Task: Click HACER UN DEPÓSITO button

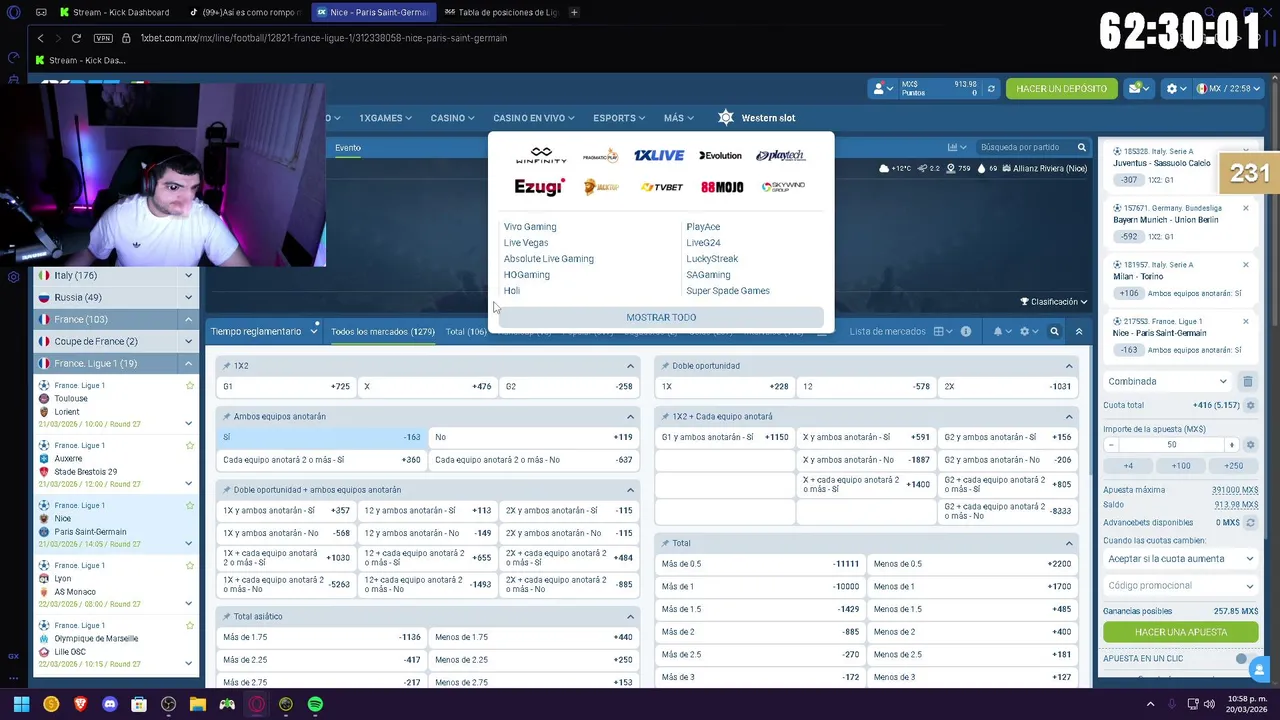Action: click(1061, 89)
